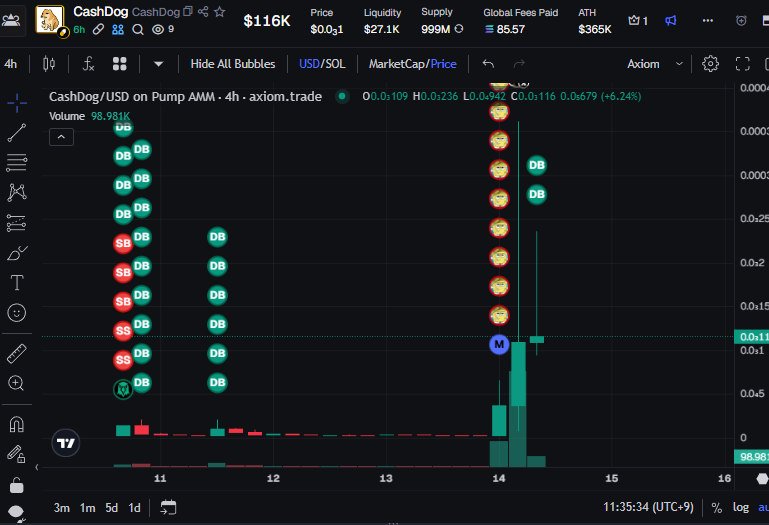This screenshot has height=525, width=769.
Task: Toggle stay in drawing mode
Action: (16, 454)
